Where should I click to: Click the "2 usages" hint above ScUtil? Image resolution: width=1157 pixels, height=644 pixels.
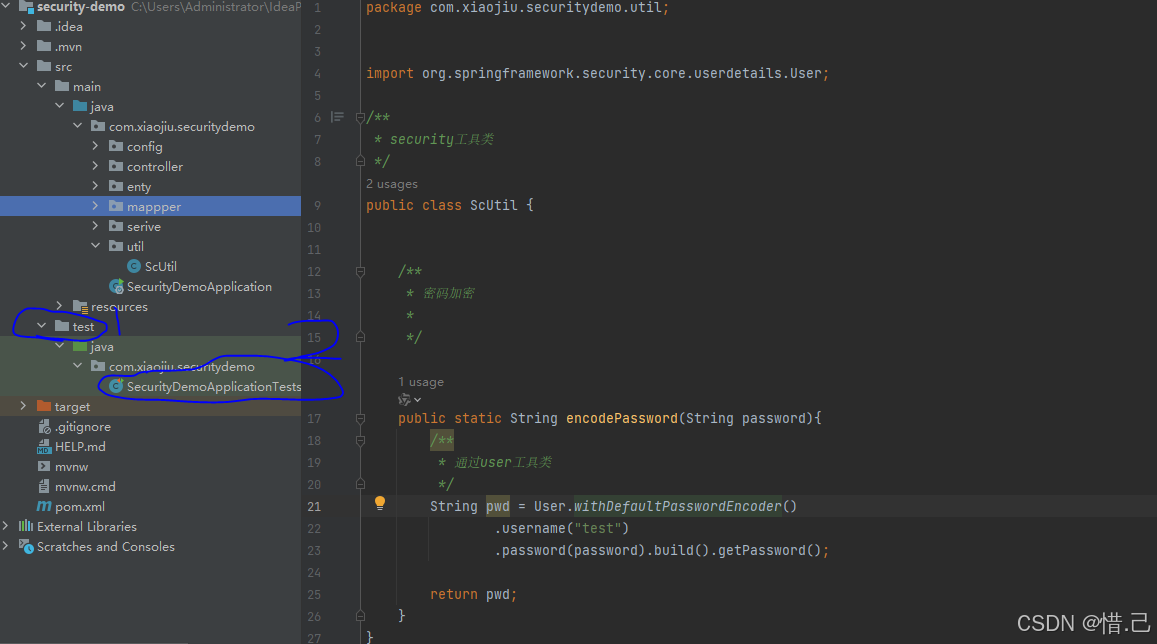coord(392,184)
